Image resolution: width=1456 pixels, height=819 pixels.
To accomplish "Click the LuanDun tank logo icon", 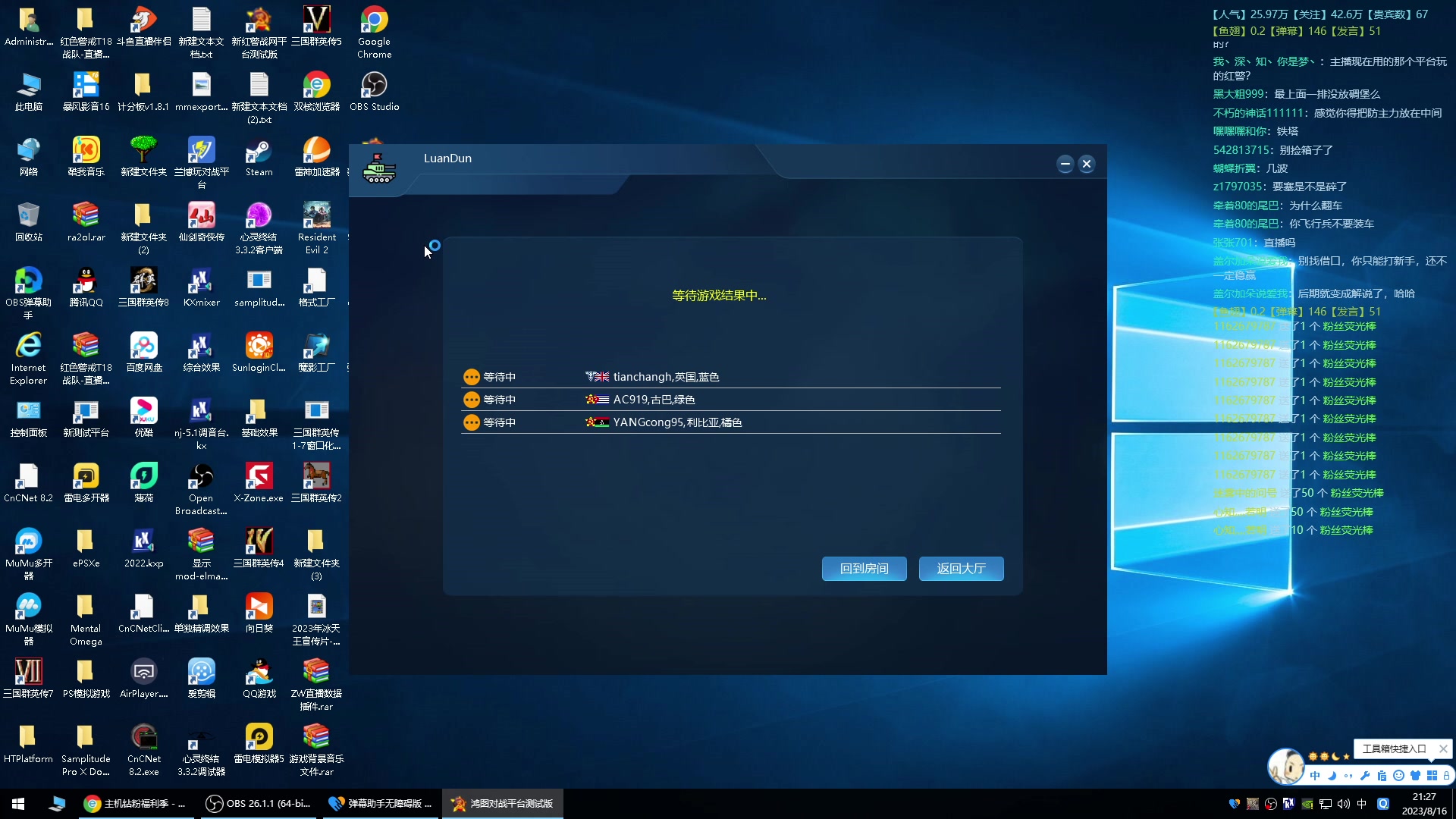I will click(378, 168).
